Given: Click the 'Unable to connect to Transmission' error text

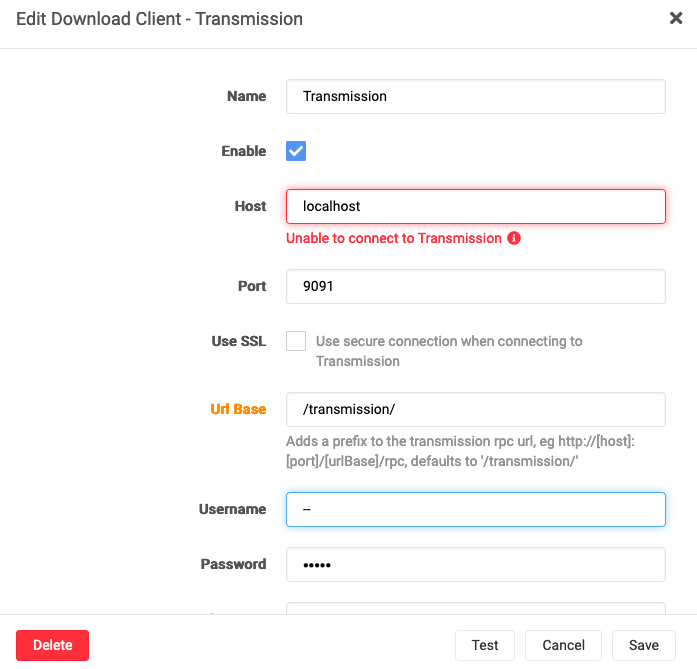Looking at the screenshot, I should pos(393,238).
